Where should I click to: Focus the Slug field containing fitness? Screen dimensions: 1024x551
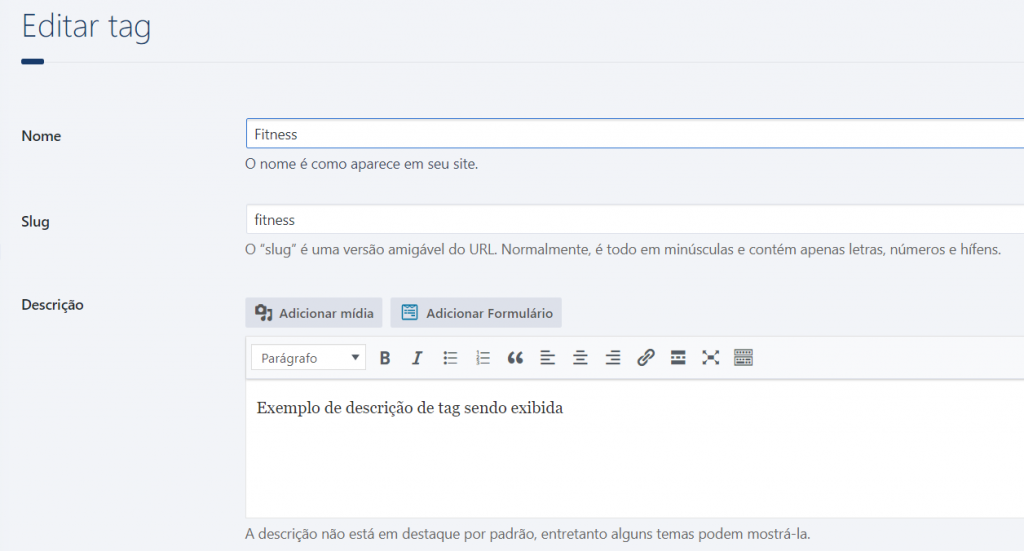pyautogui.click(x=635, y=219)
